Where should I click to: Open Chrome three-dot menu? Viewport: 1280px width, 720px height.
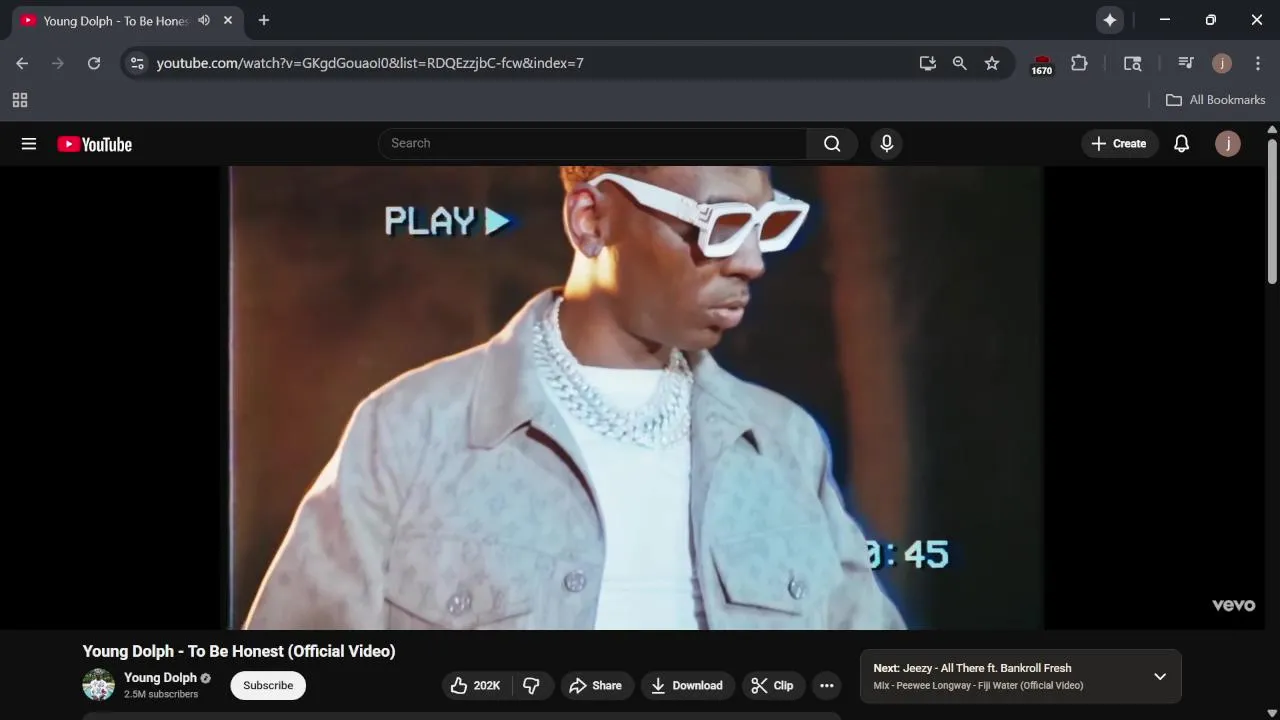point(1258,63)
